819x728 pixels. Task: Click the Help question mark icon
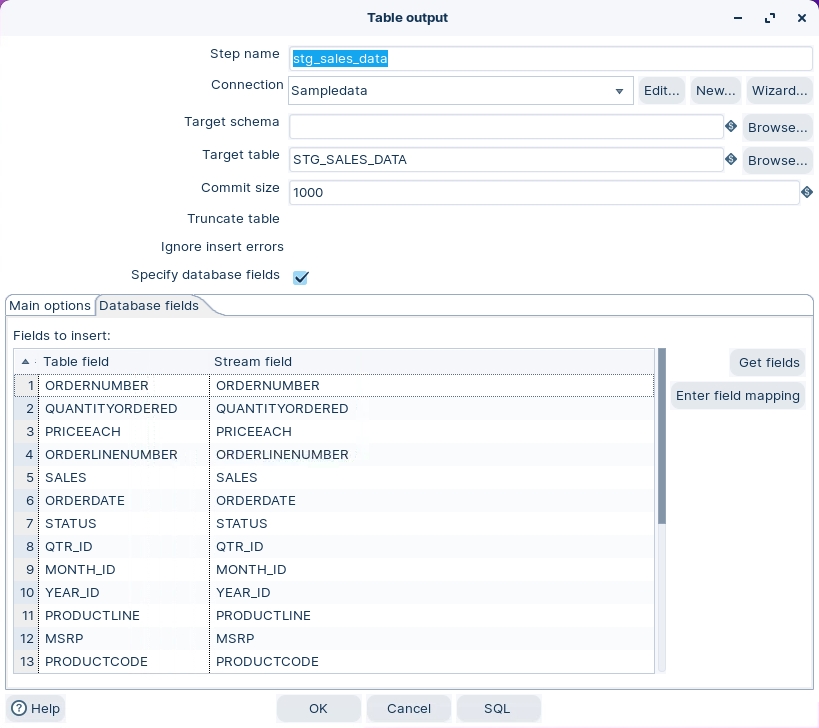point(19,708)
